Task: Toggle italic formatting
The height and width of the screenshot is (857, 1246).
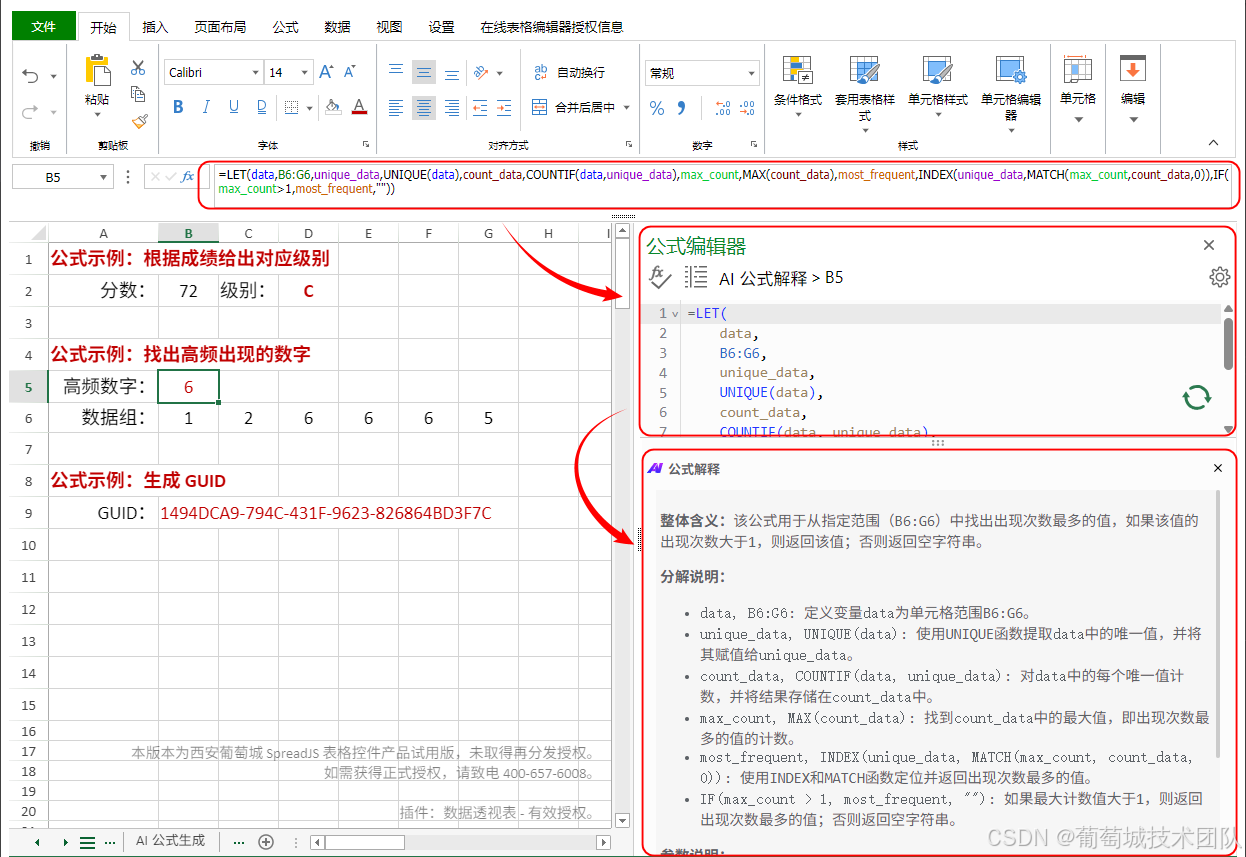Action: (205, 107)
